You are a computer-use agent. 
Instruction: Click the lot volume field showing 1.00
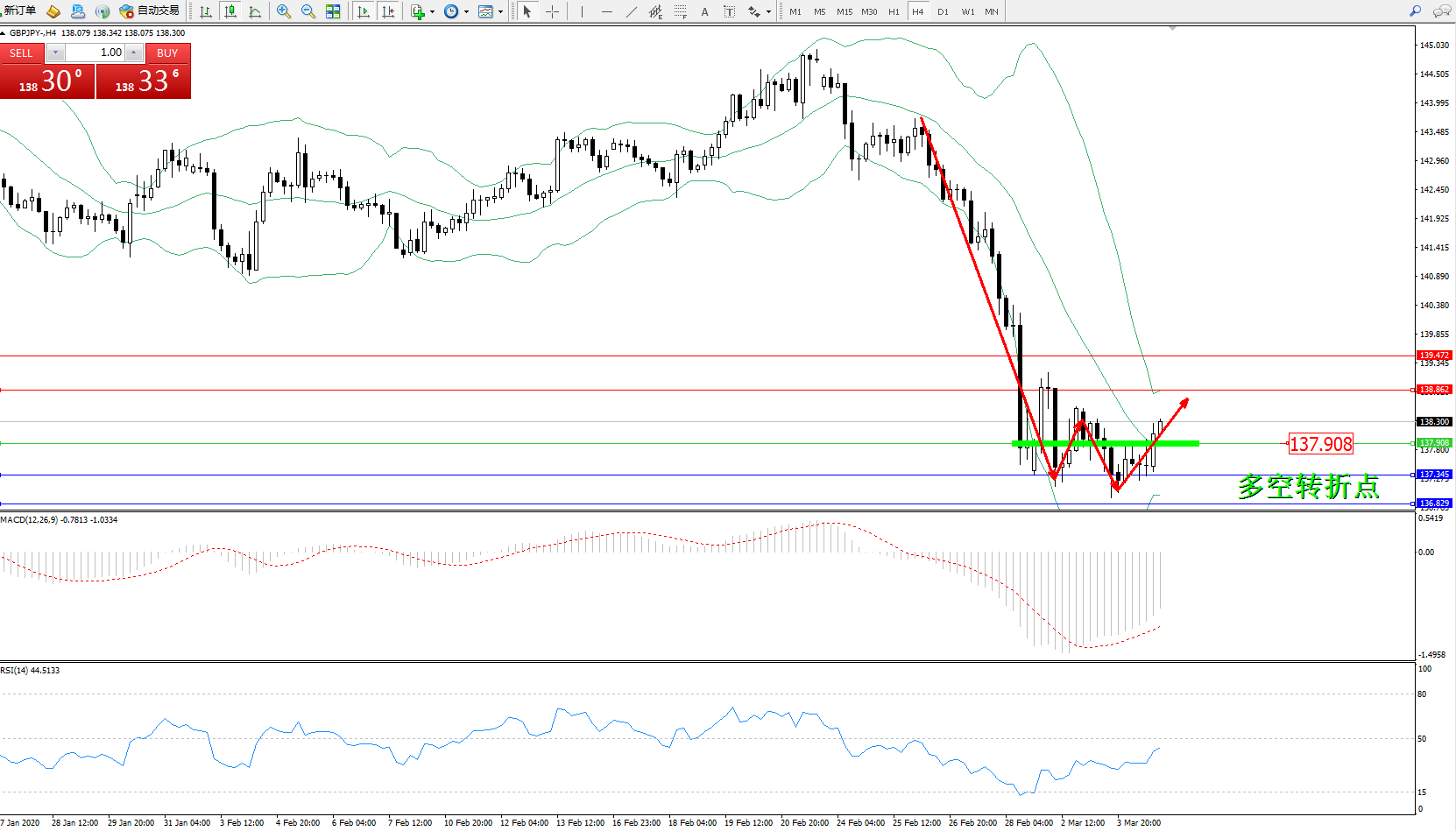95,53
